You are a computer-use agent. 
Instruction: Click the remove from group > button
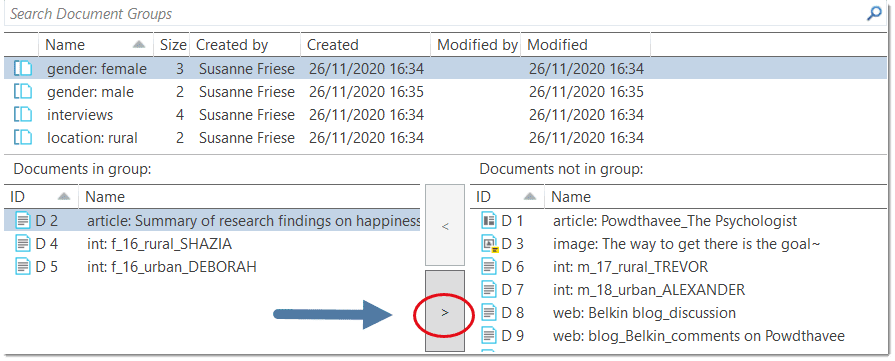(x=445, y=312)
